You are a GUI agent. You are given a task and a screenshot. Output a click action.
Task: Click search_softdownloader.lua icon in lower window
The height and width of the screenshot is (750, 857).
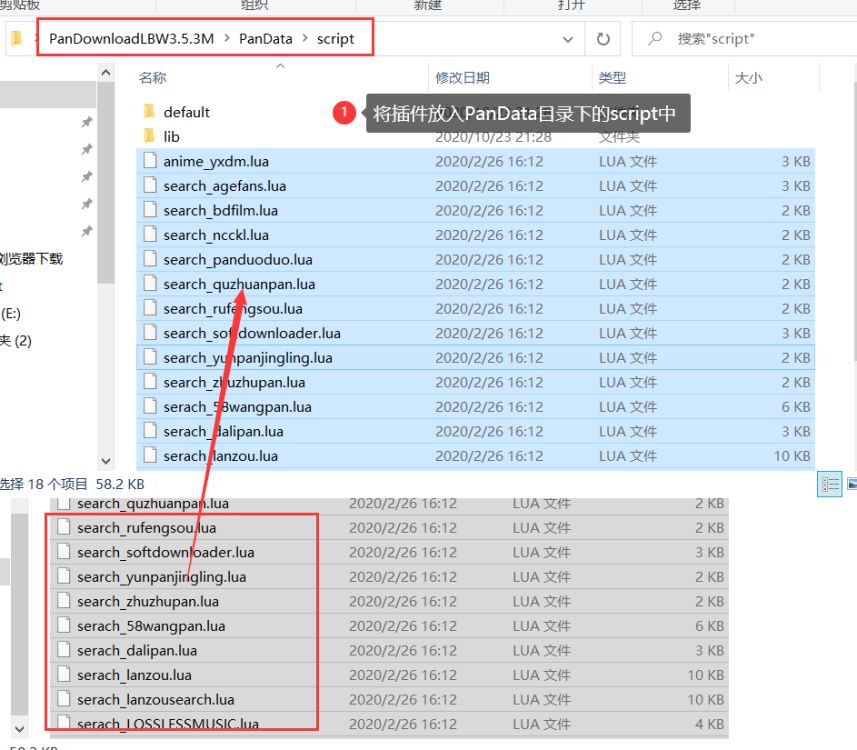64,552
